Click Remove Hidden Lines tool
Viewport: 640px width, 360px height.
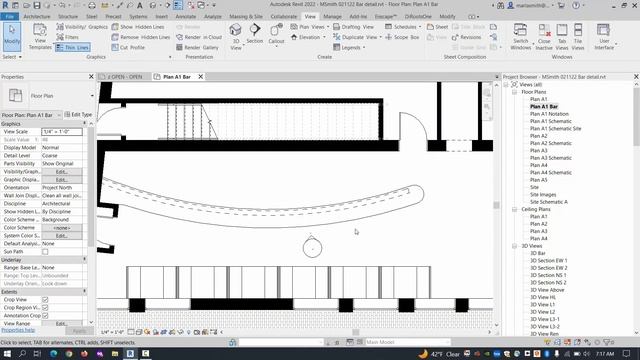141,37
